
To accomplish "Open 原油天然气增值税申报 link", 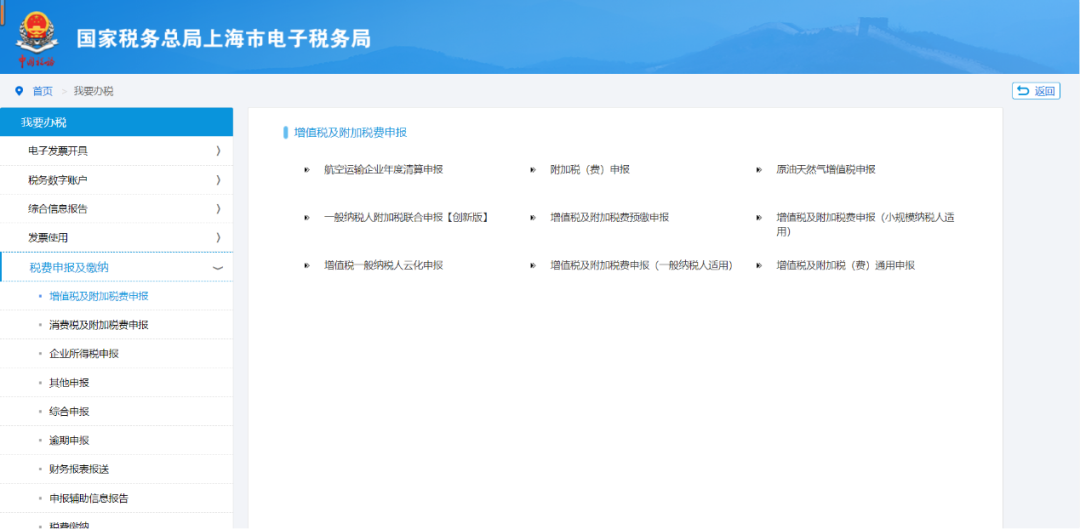I will click(826, 170).
